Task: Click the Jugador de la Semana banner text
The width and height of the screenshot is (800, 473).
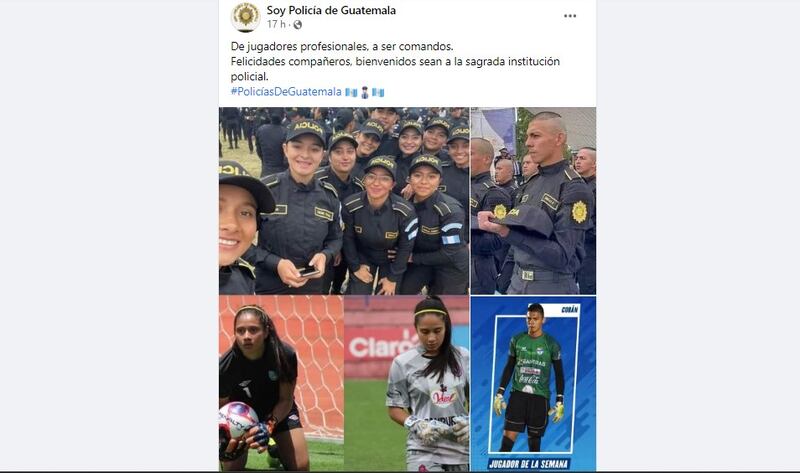Action: (x=529, y=464)
